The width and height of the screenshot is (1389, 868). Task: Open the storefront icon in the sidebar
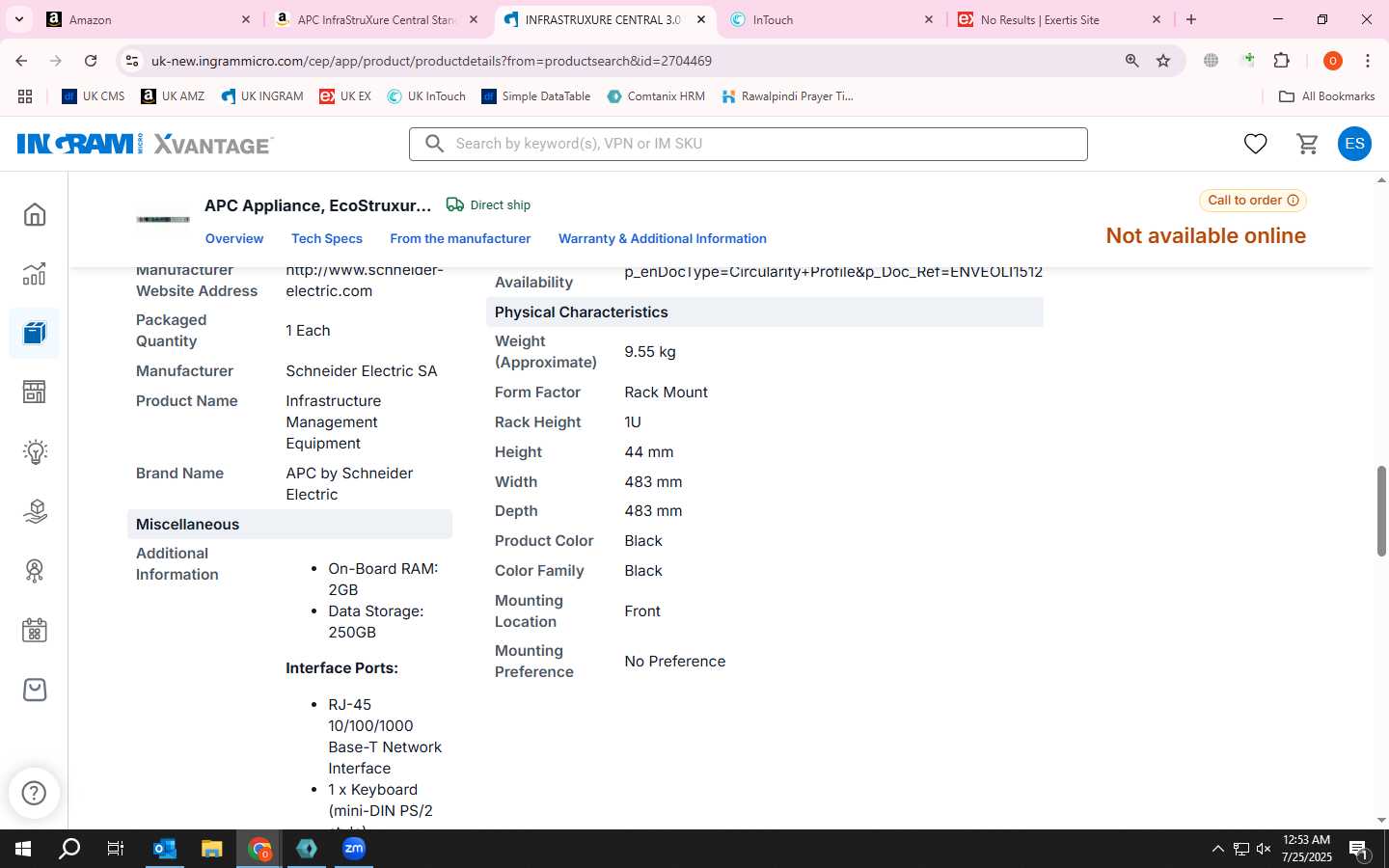pos(35,393)
